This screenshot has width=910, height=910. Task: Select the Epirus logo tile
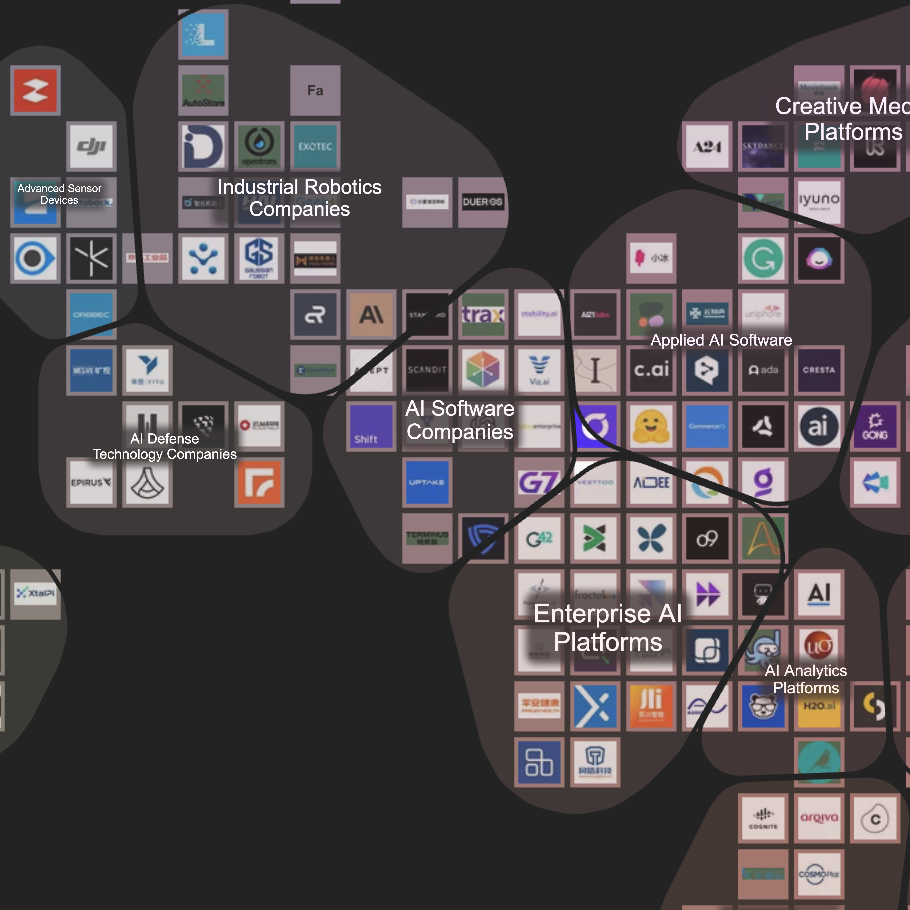(x=91, y=482)
